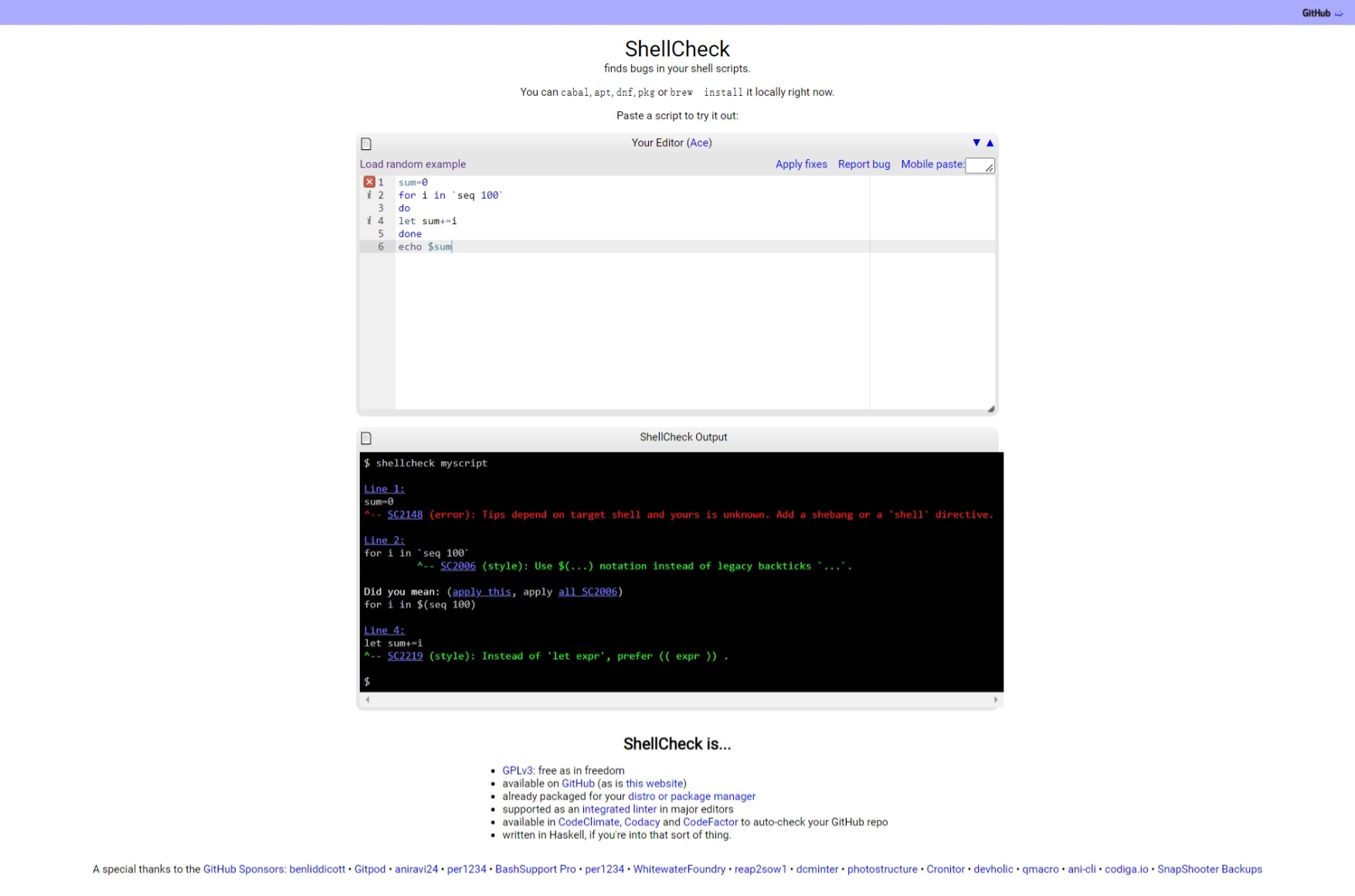Open the GPLv3 link

518,771
